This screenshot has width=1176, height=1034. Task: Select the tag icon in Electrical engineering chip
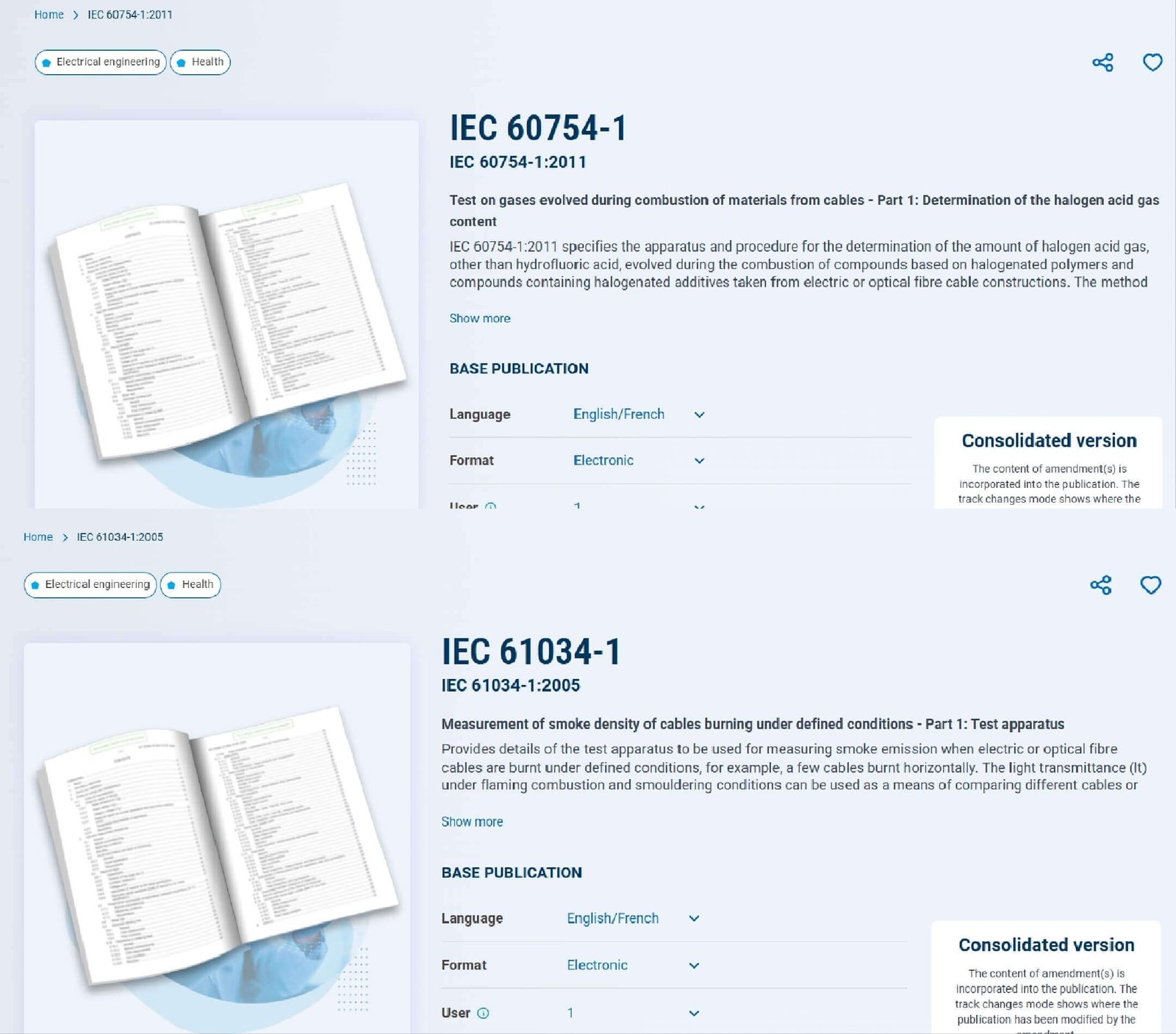click(47, 62)
